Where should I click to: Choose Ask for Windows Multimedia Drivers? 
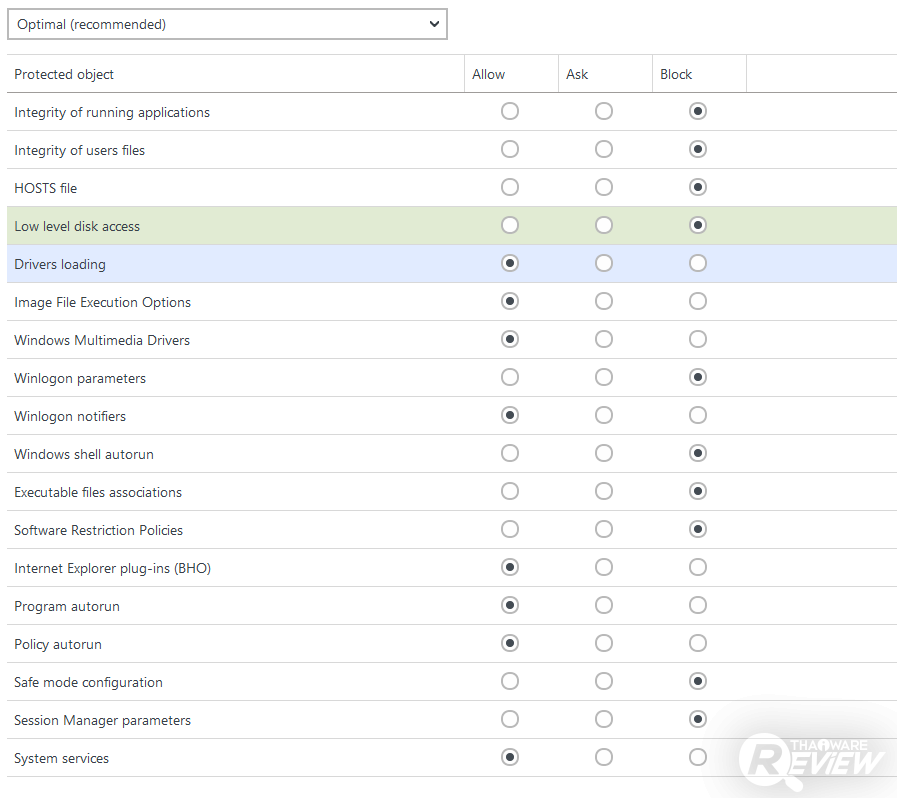tap(604, 339)
